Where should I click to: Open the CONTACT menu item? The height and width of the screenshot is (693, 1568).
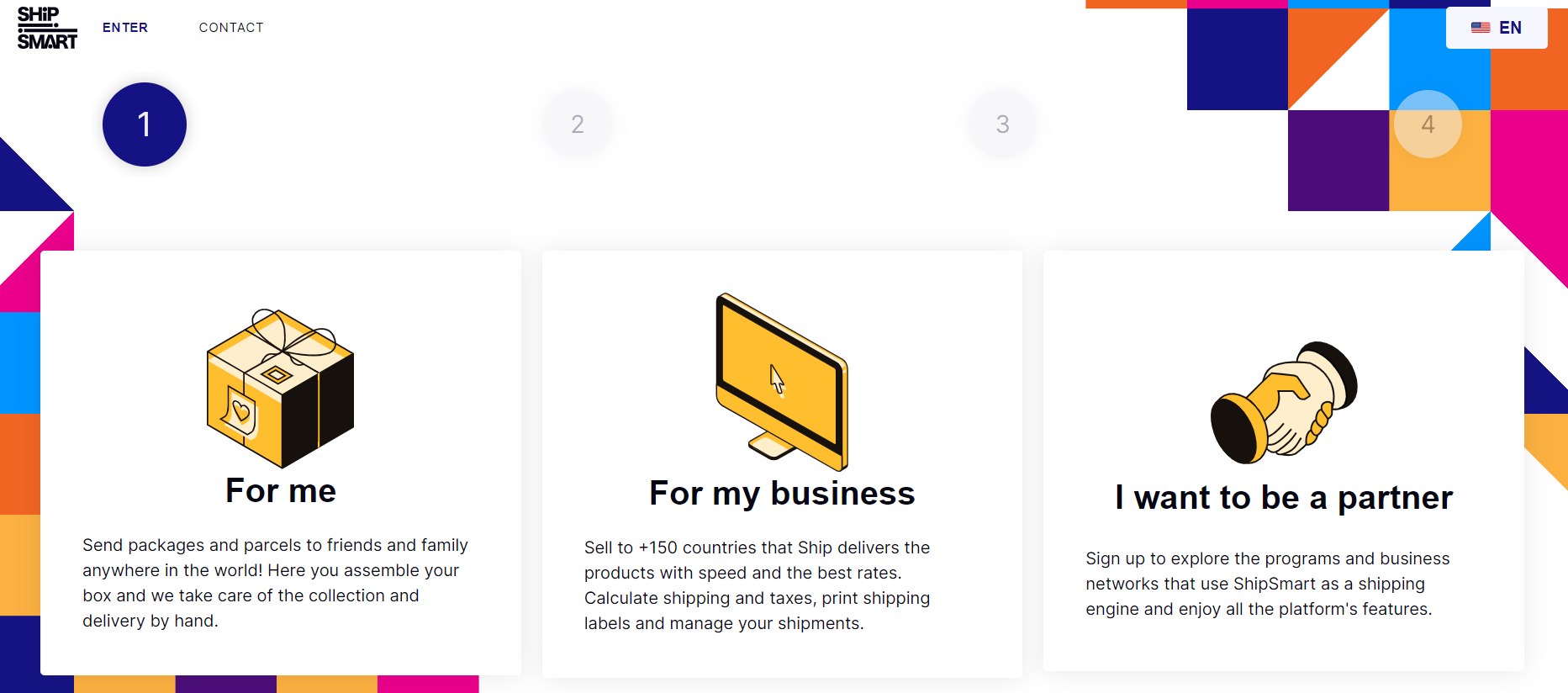point(231,28)
